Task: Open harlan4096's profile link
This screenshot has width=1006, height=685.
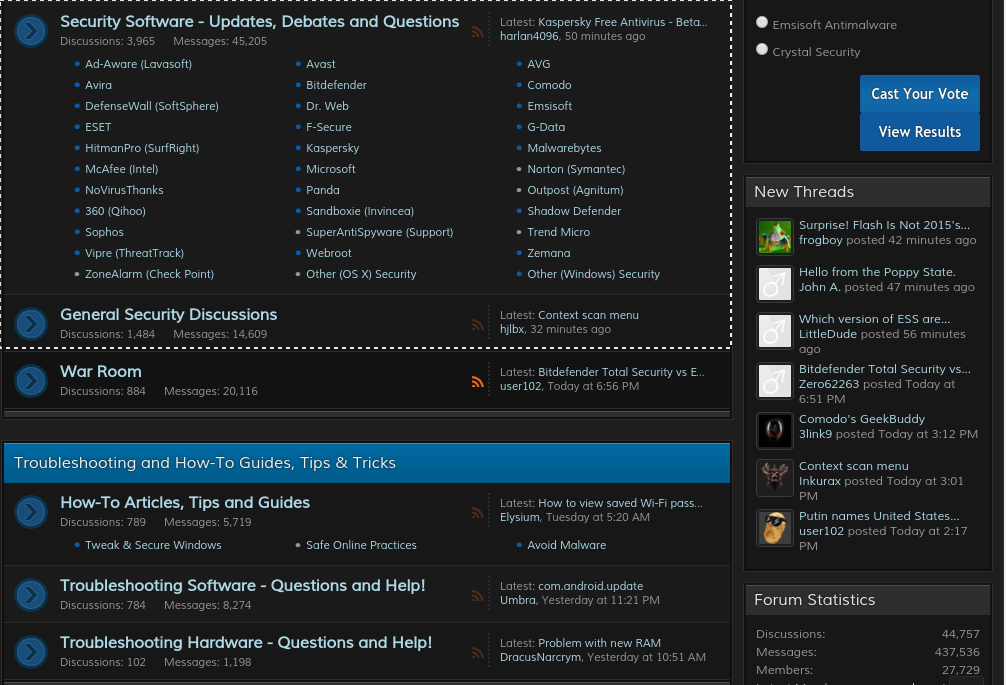Action: [529, 36]
